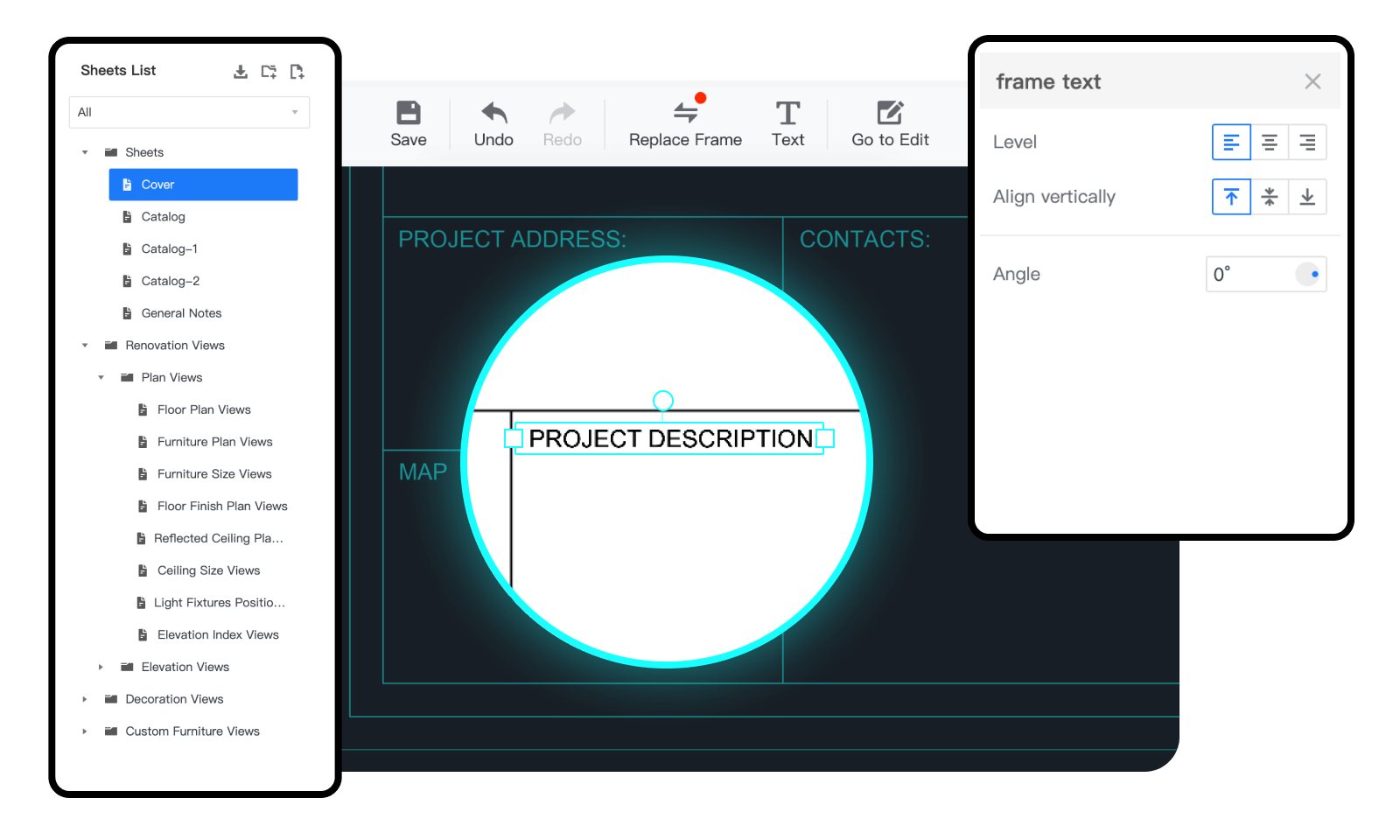Open Reflected Ceiling Plan sheet
Viewport: 1400px width, 840px height.
[218, 538]
